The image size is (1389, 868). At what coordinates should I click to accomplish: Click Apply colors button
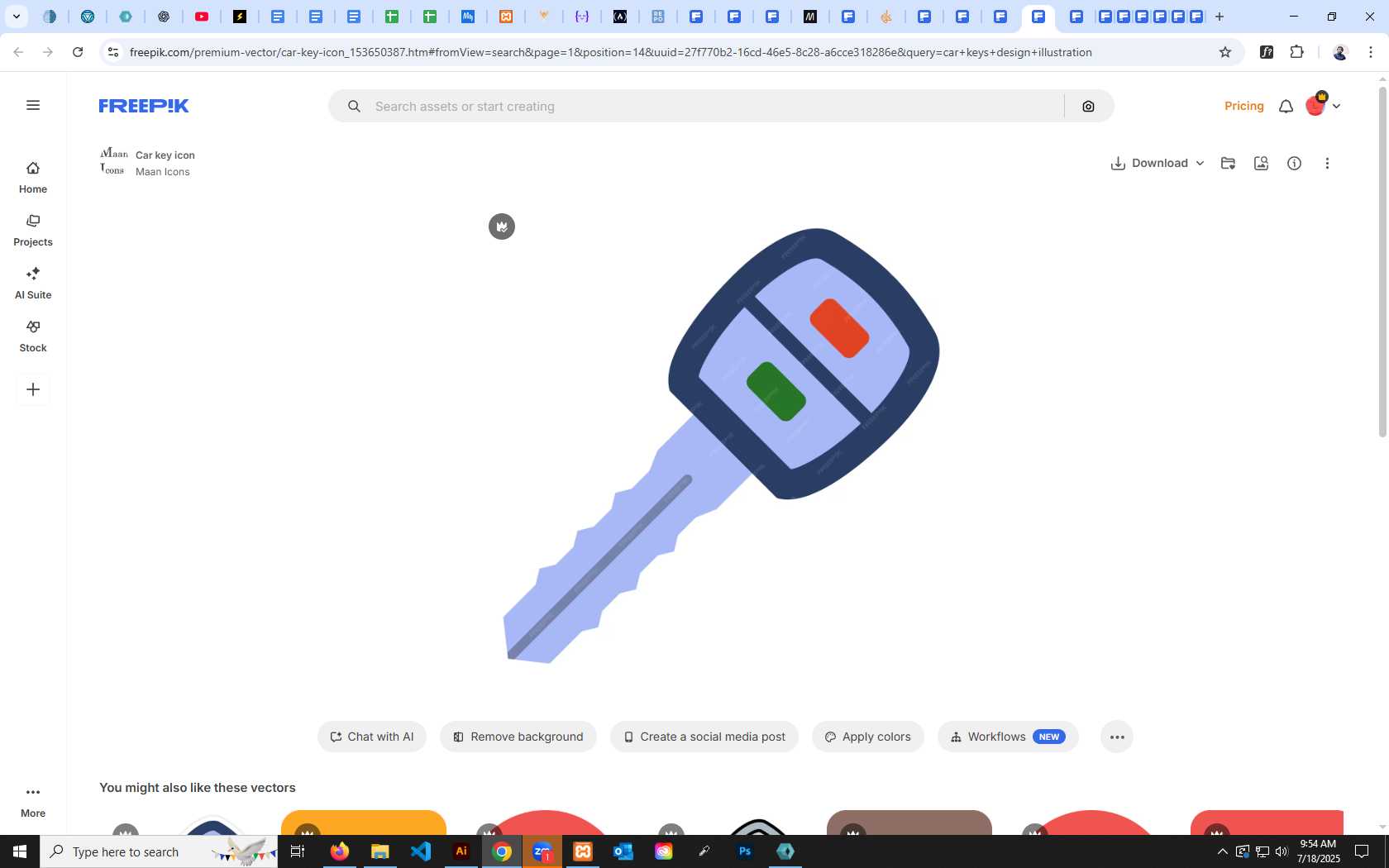pyautogui.click(x=868, y=737)
